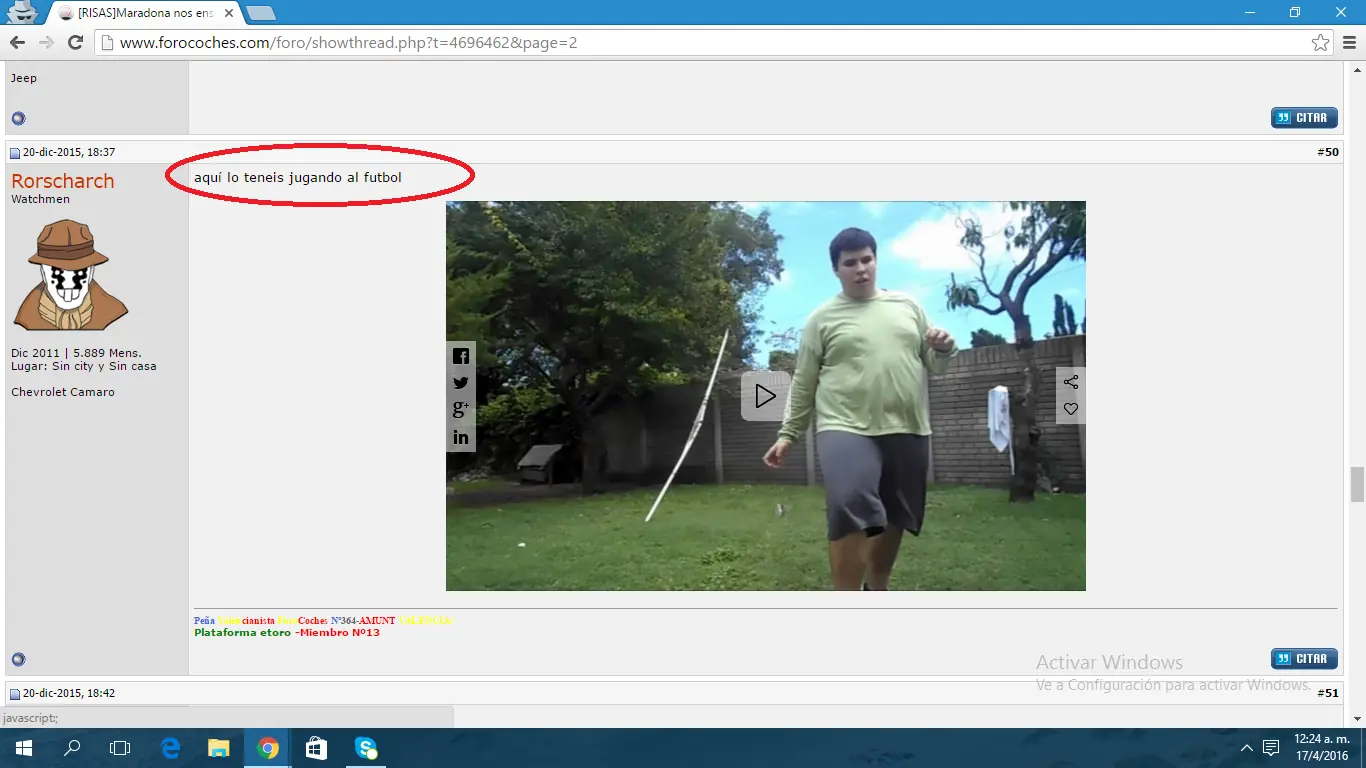Click the 'Lugar: Sin city y Sin casa' text
1366x768 pixels.
click(x=84, y=366)
